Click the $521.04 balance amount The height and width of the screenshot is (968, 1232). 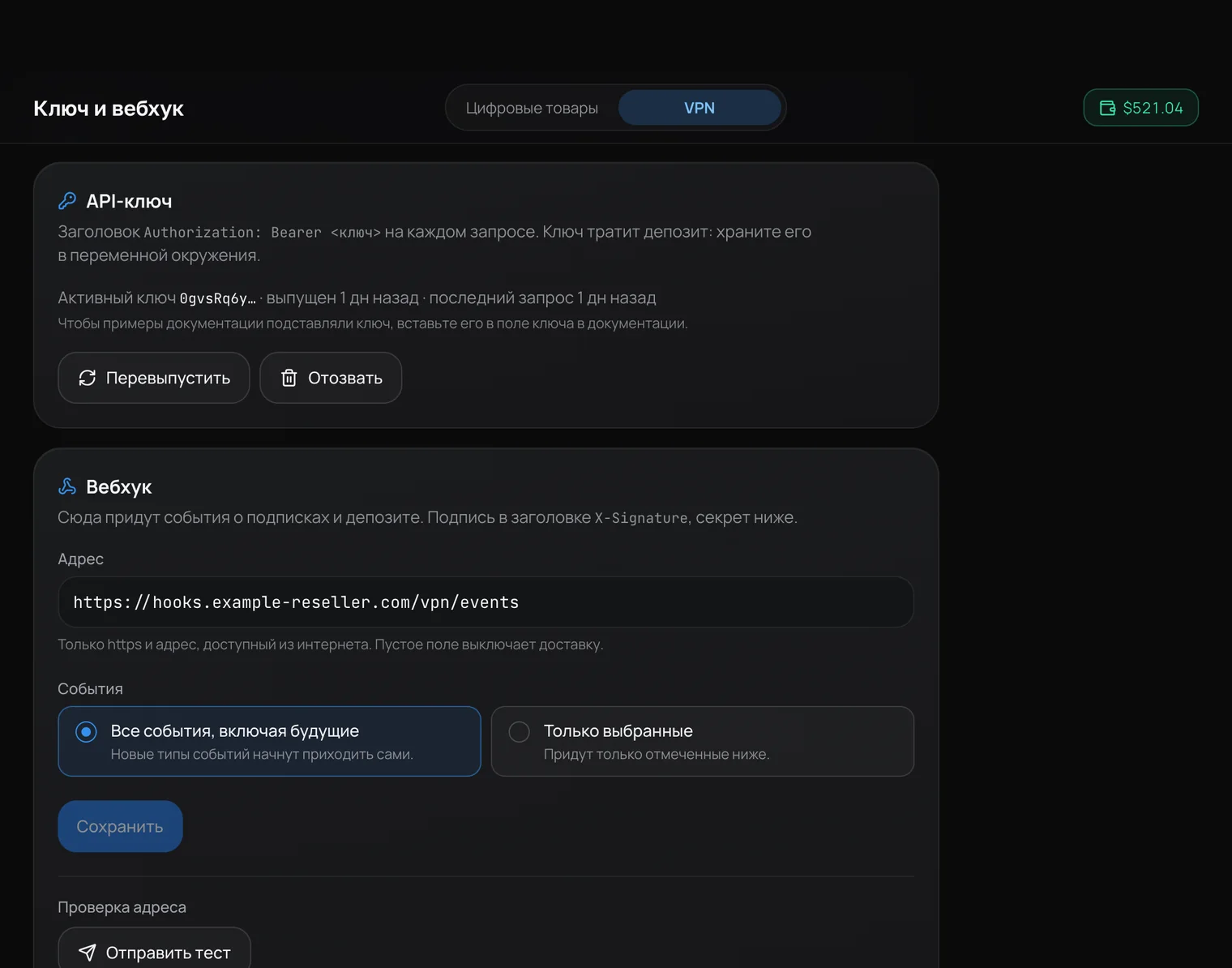pos(1153,108)
